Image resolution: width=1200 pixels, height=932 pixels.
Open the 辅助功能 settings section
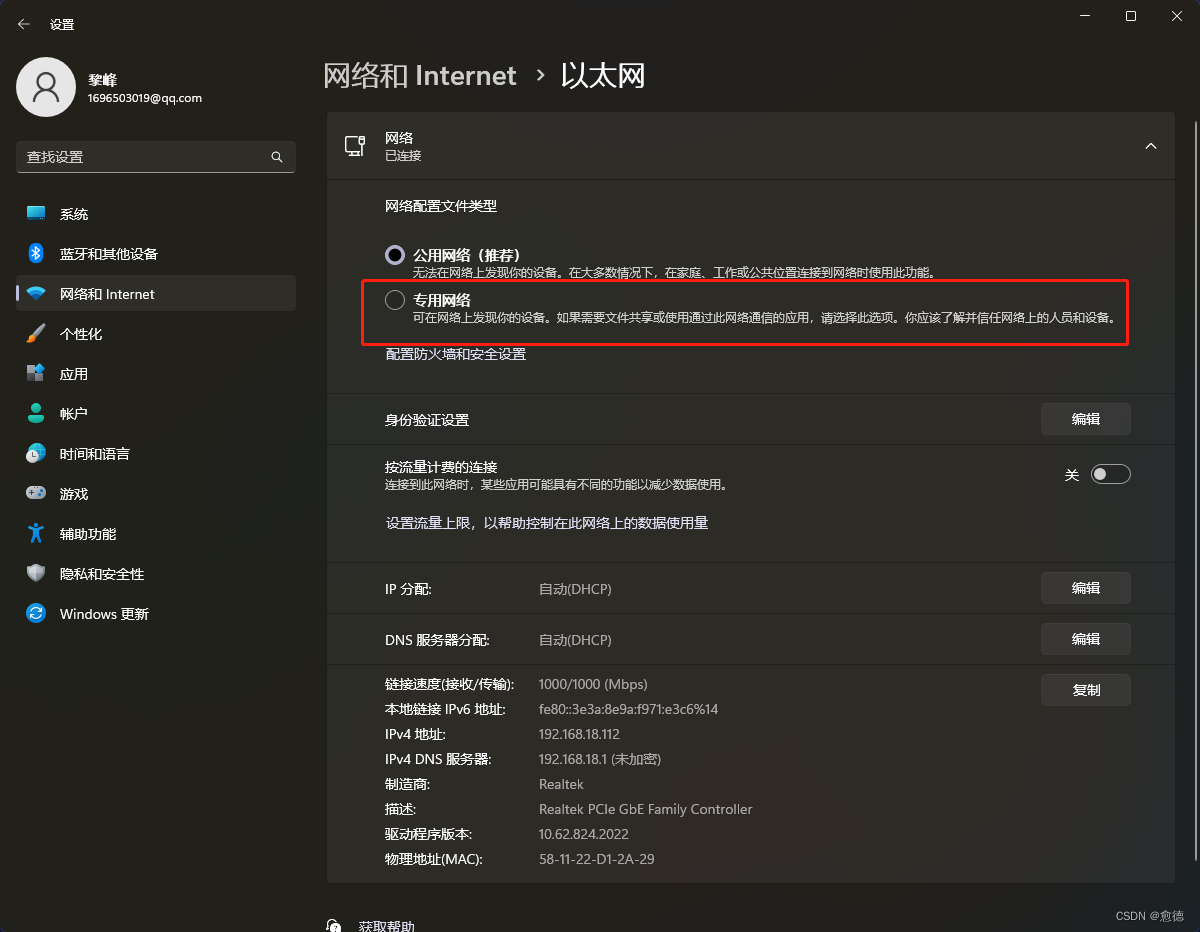tap(85, 533)
